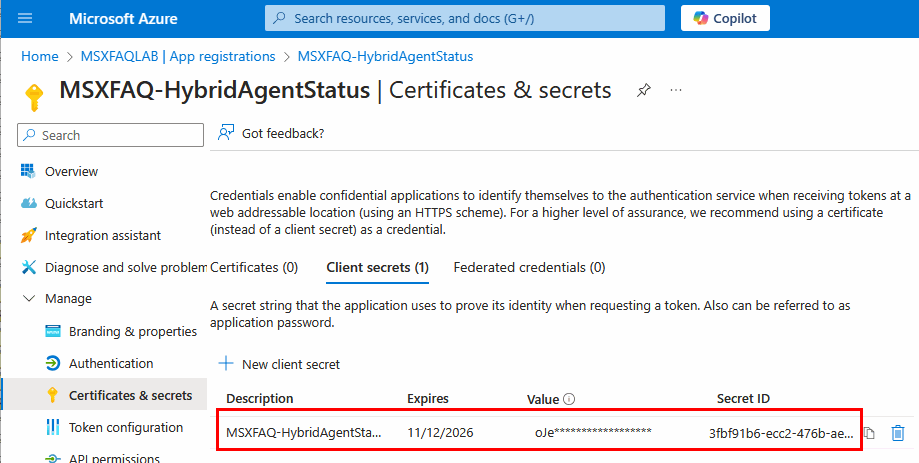
Task: Click the Branding & properties icon
Action: click(x=53, y=331)
